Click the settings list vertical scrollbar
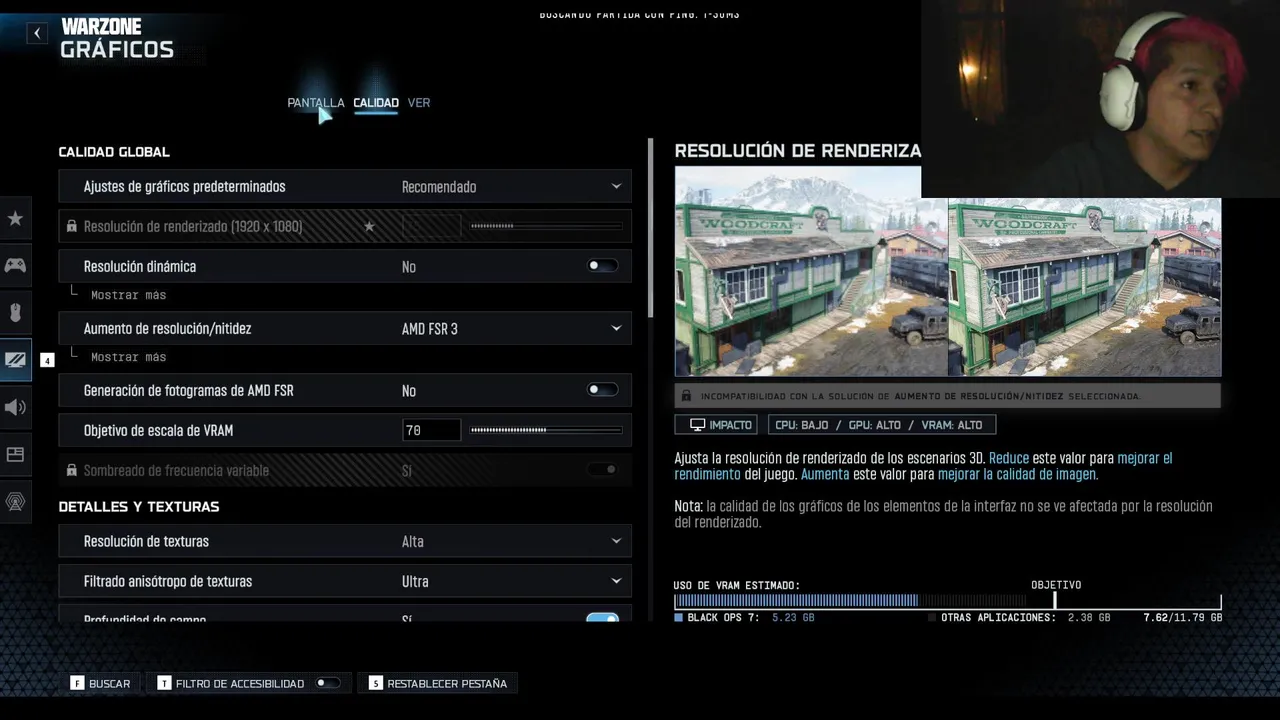This screenshot has height=720, width=1280. pyautogui.click(x=650, y=227)
